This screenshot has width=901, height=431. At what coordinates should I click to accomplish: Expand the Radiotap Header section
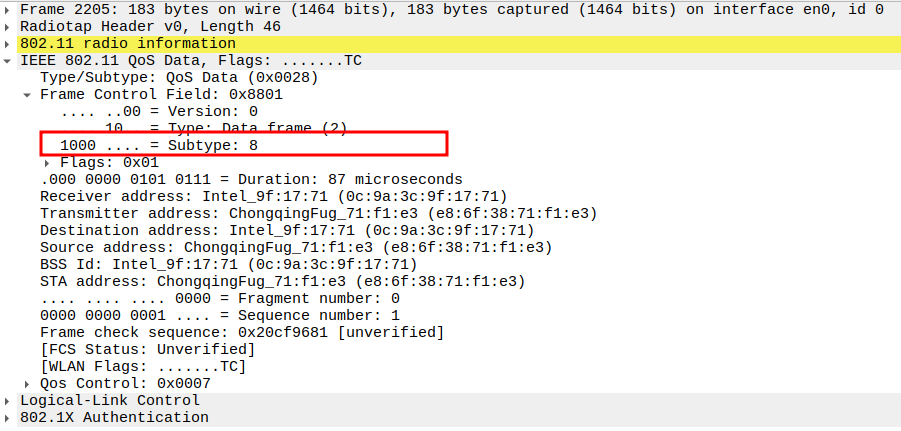[9, 26]
